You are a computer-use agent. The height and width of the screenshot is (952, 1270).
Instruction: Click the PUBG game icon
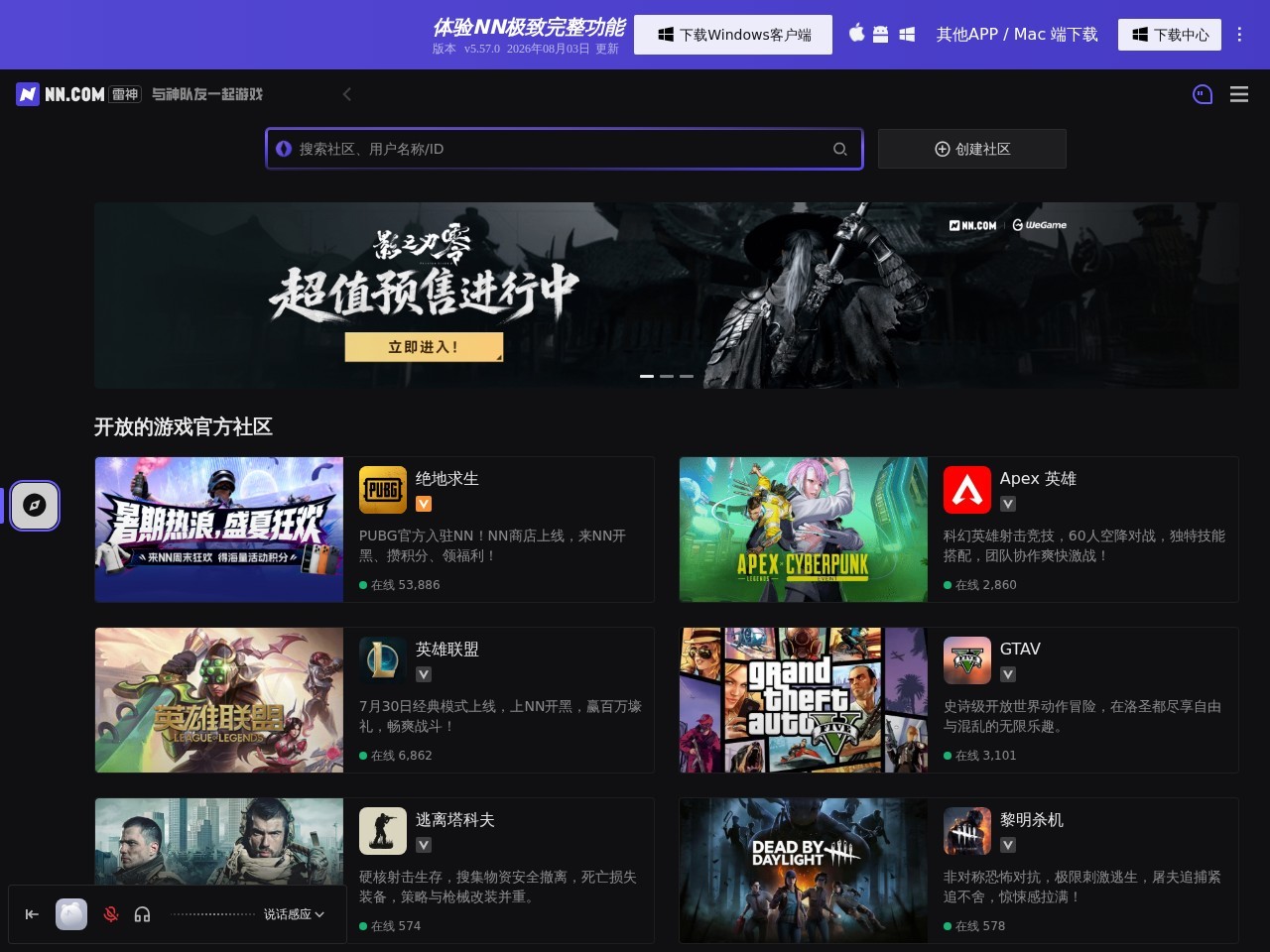(x=383, y=490)
